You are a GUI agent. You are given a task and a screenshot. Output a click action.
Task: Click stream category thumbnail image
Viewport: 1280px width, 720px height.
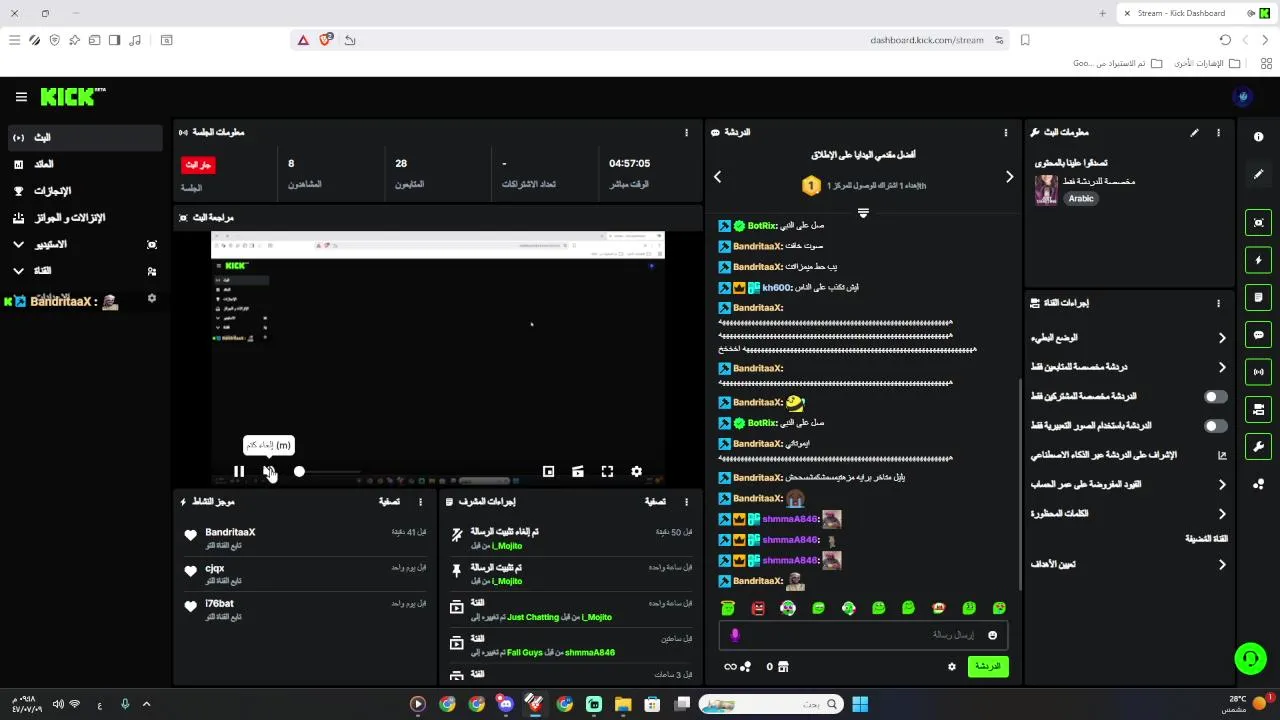click(x=1046, y=190)
